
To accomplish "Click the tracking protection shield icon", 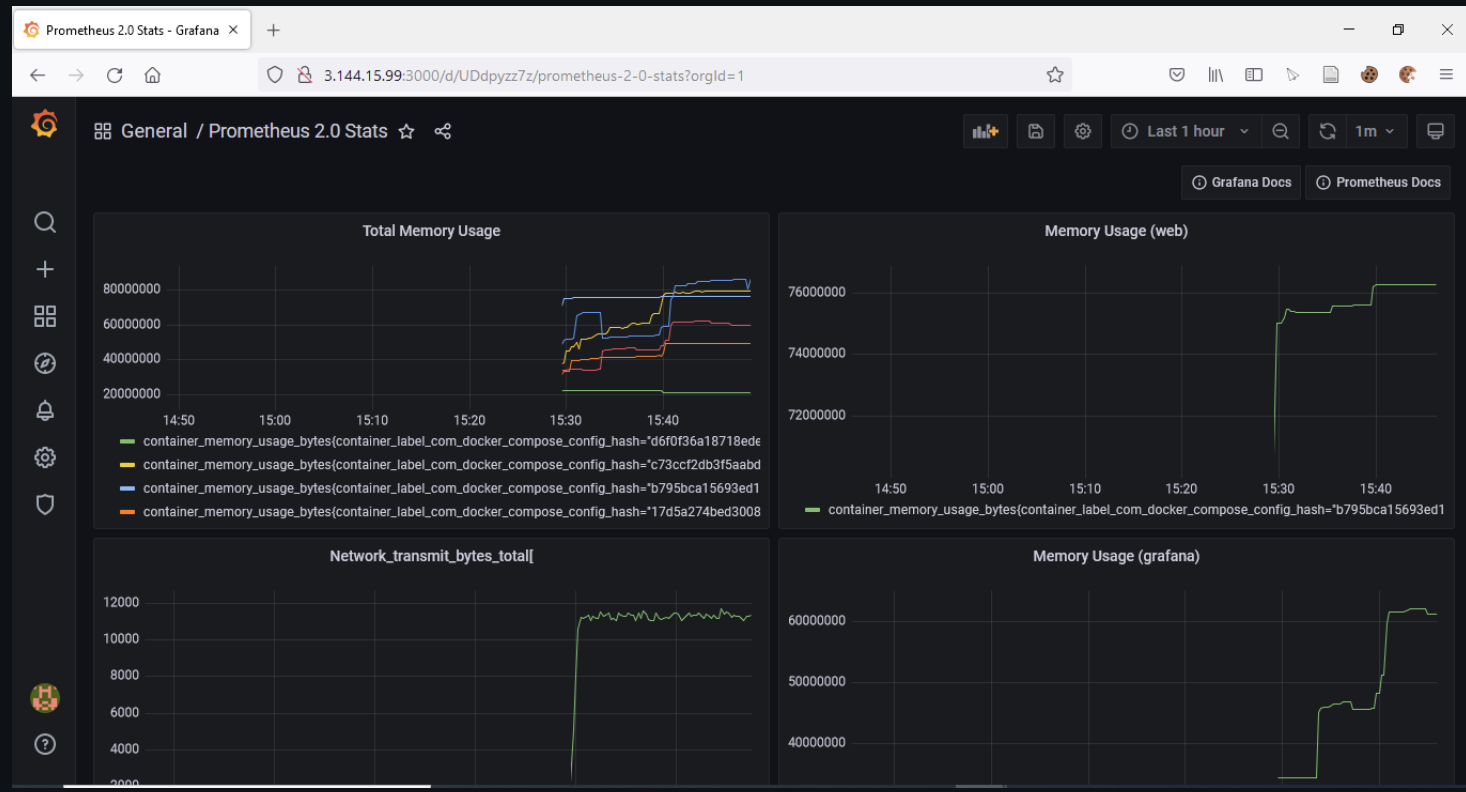I will pyautogui.click(x=275, y=75).
